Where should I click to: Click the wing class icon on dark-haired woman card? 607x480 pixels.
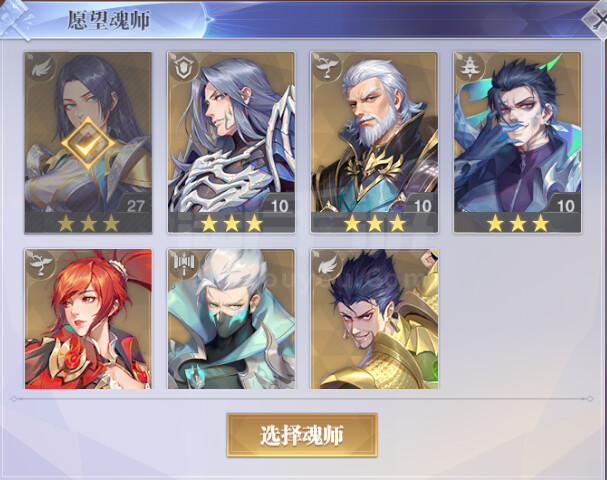41,69
